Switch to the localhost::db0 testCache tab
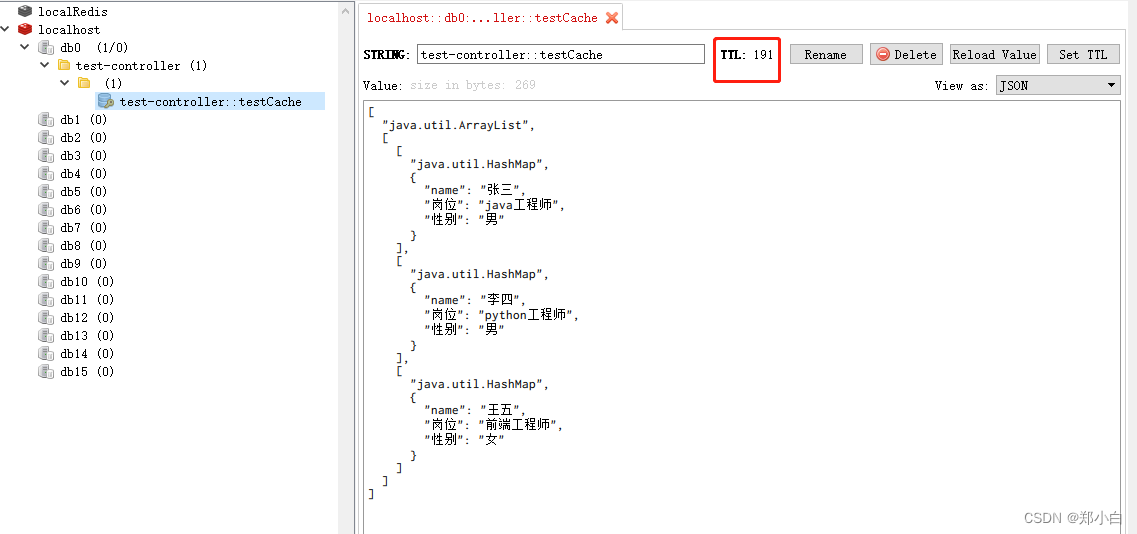Viewport: 1137px width, 534px height. (482, 18)
